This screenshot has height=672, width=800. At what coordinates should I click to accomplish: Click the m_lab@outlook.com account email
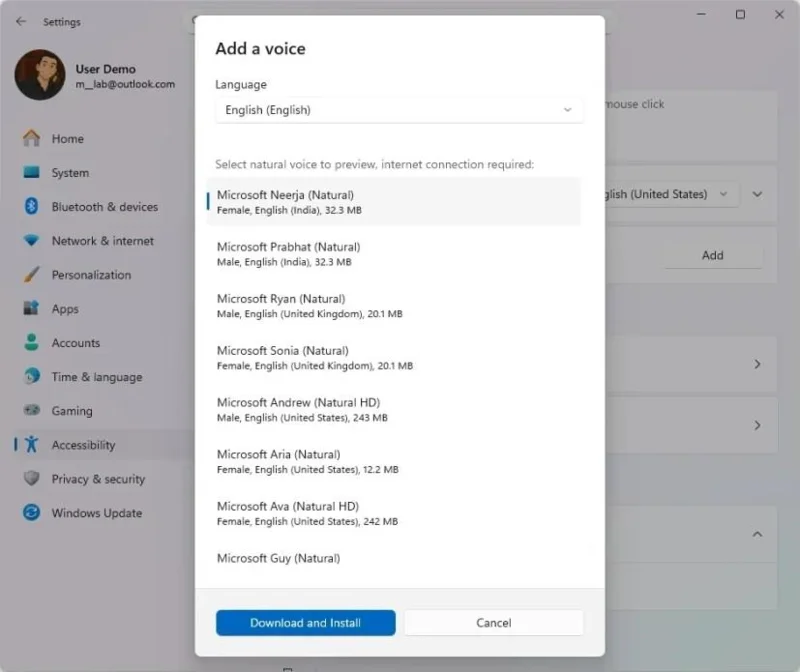[x=125, y=84]
